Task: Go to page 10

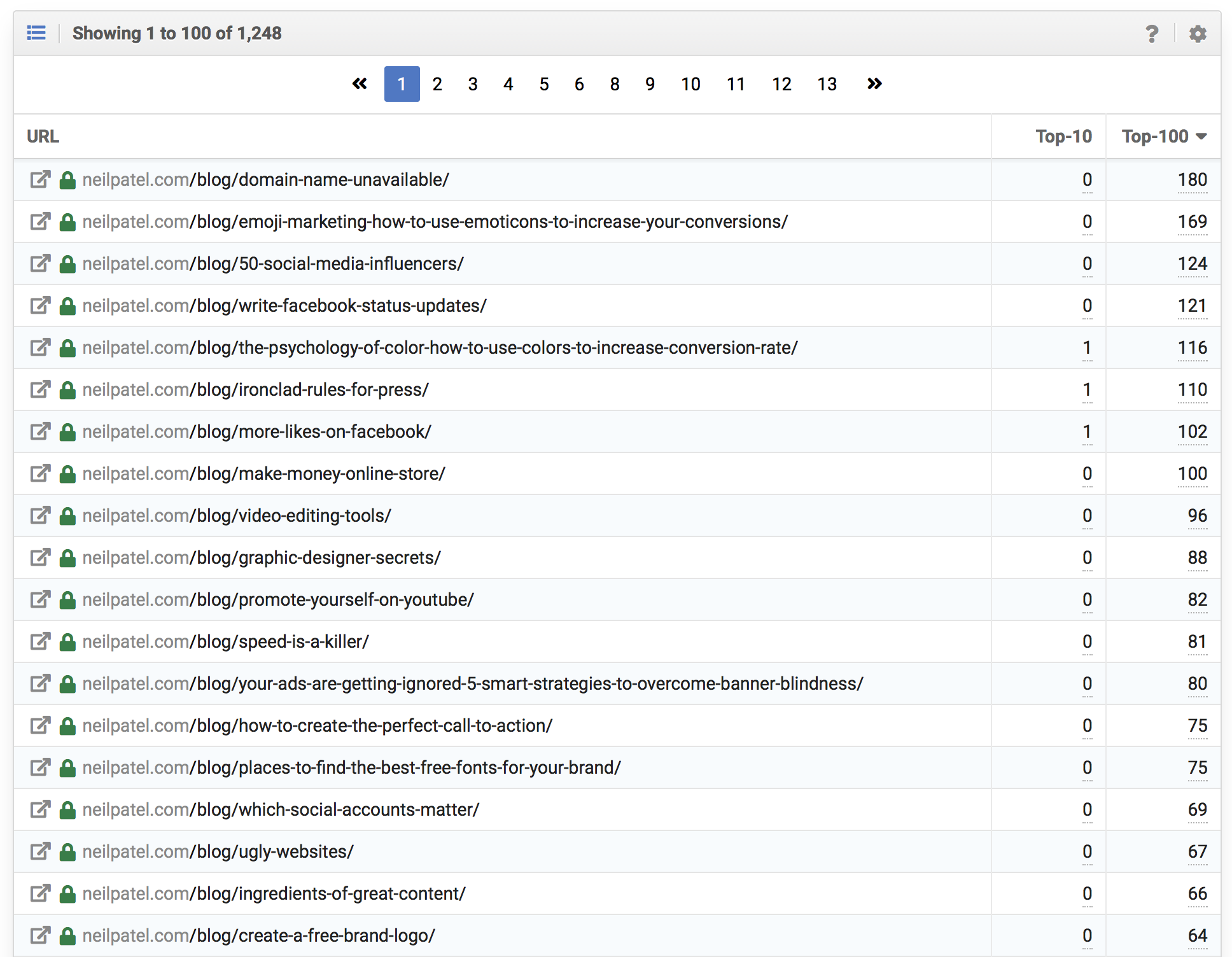Action: point(690,84)
